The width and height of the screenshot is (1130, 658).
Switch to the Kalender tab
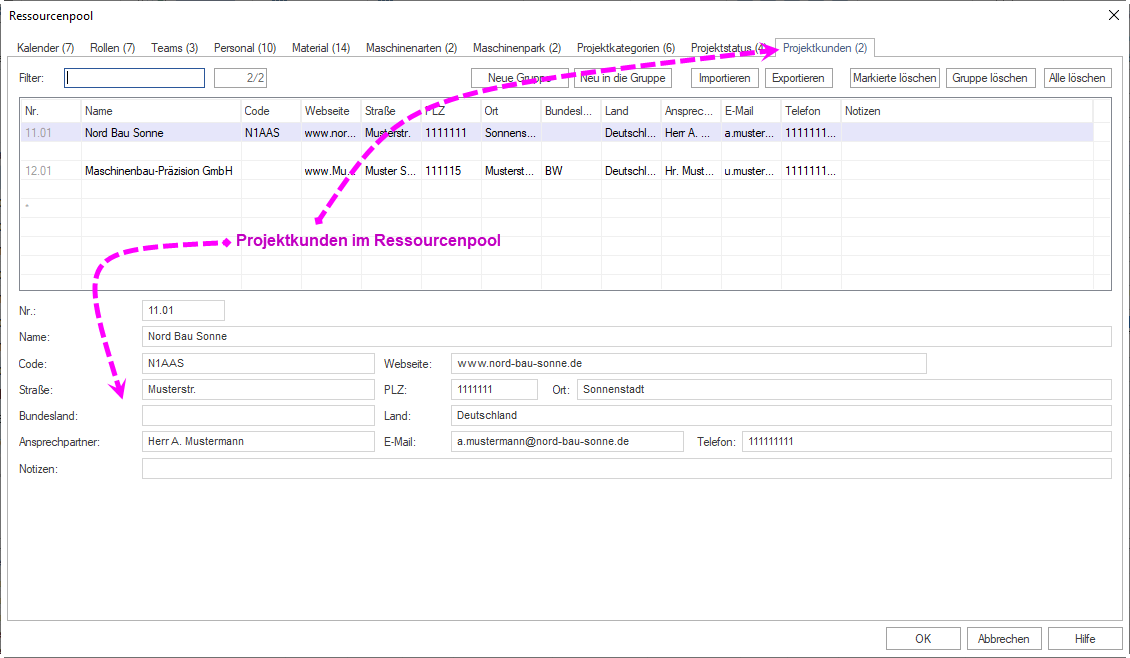point(45,48)
